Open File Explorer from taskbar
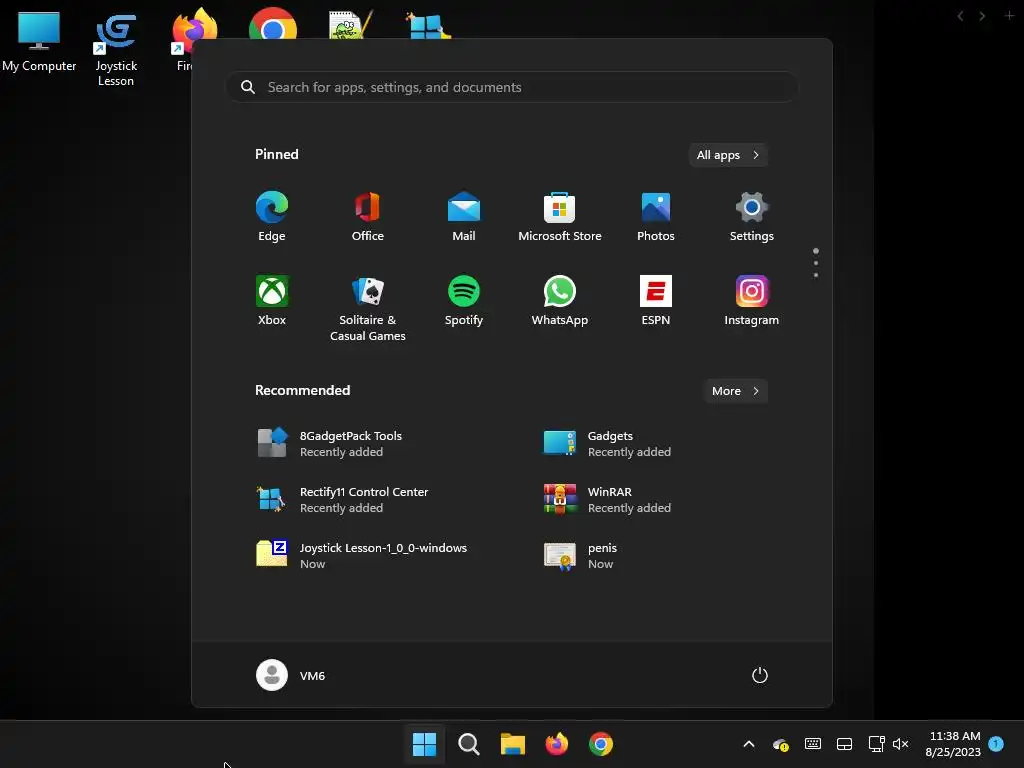 point(513,743)
